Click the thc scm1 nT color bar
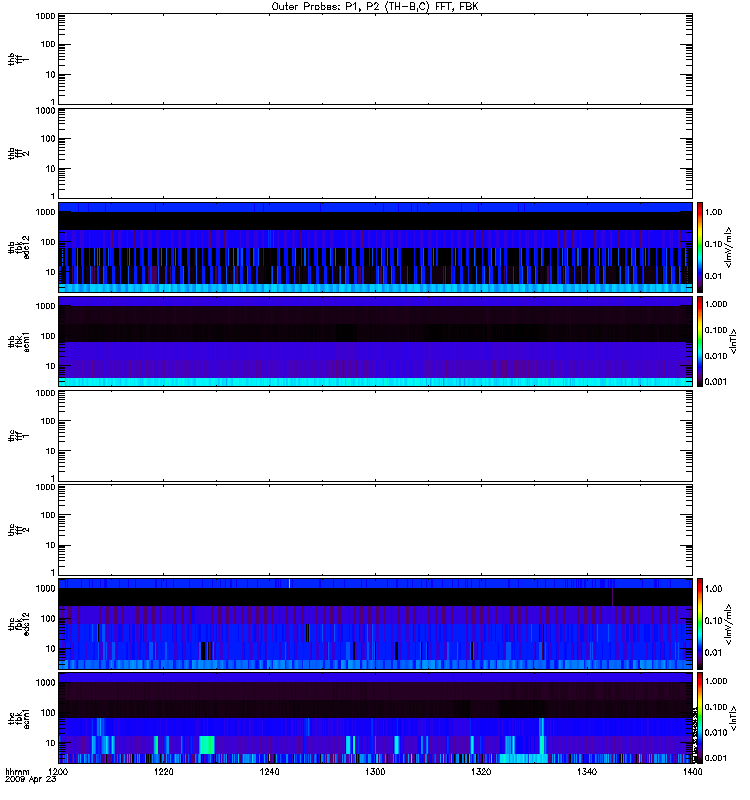Viewport: 750px width, 800px height. (x=700, y=718)
